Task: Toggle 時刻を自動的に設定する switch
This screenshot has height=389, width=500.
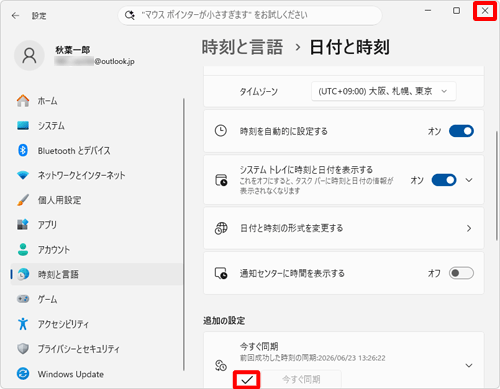Action: [x=461, y=131]
